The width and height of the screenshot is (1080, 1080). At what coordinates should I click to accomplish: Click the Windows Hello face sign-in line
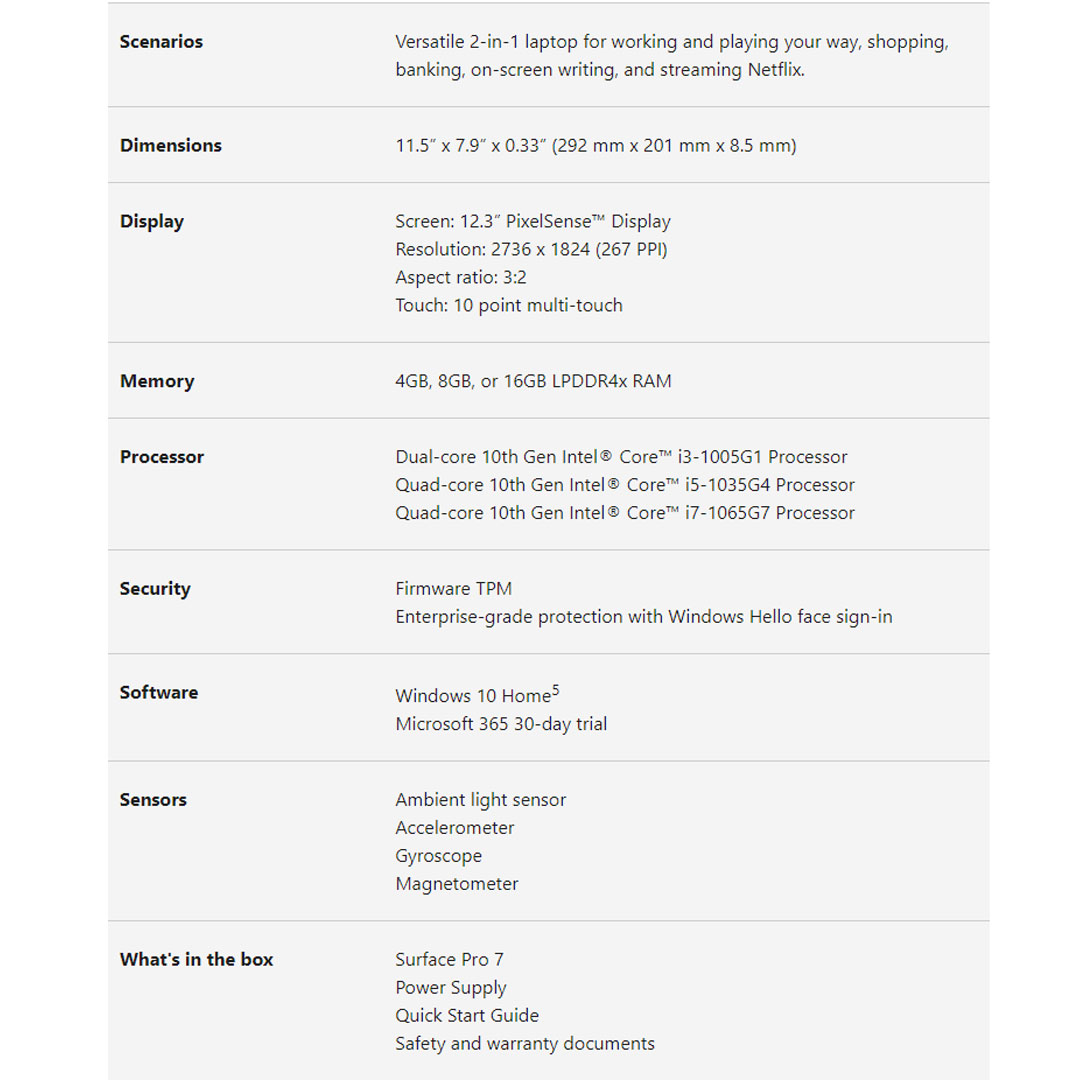pyautogui.click(x=643, y=617)
